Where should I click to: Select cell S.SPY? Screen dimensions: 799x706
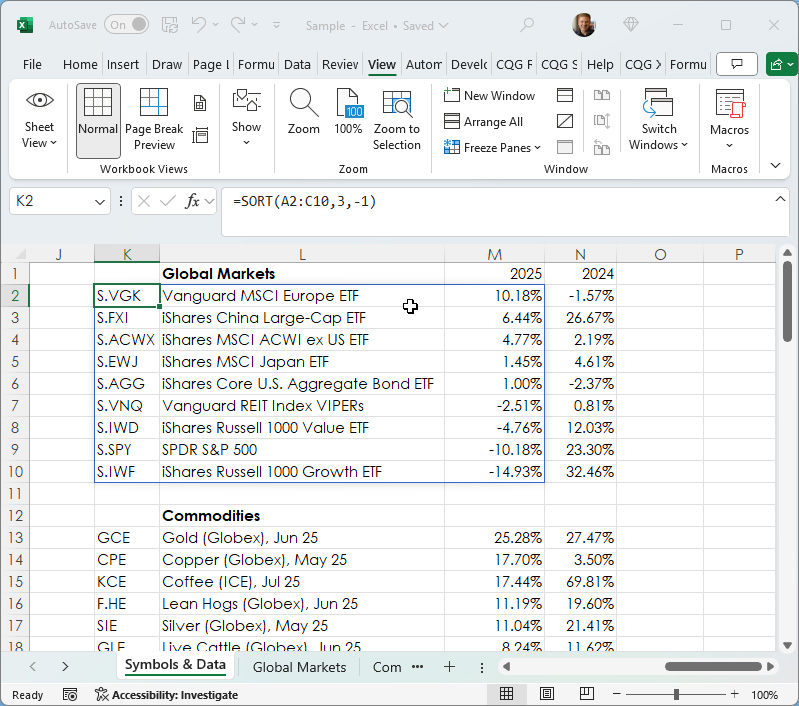[x=127, y=450]
